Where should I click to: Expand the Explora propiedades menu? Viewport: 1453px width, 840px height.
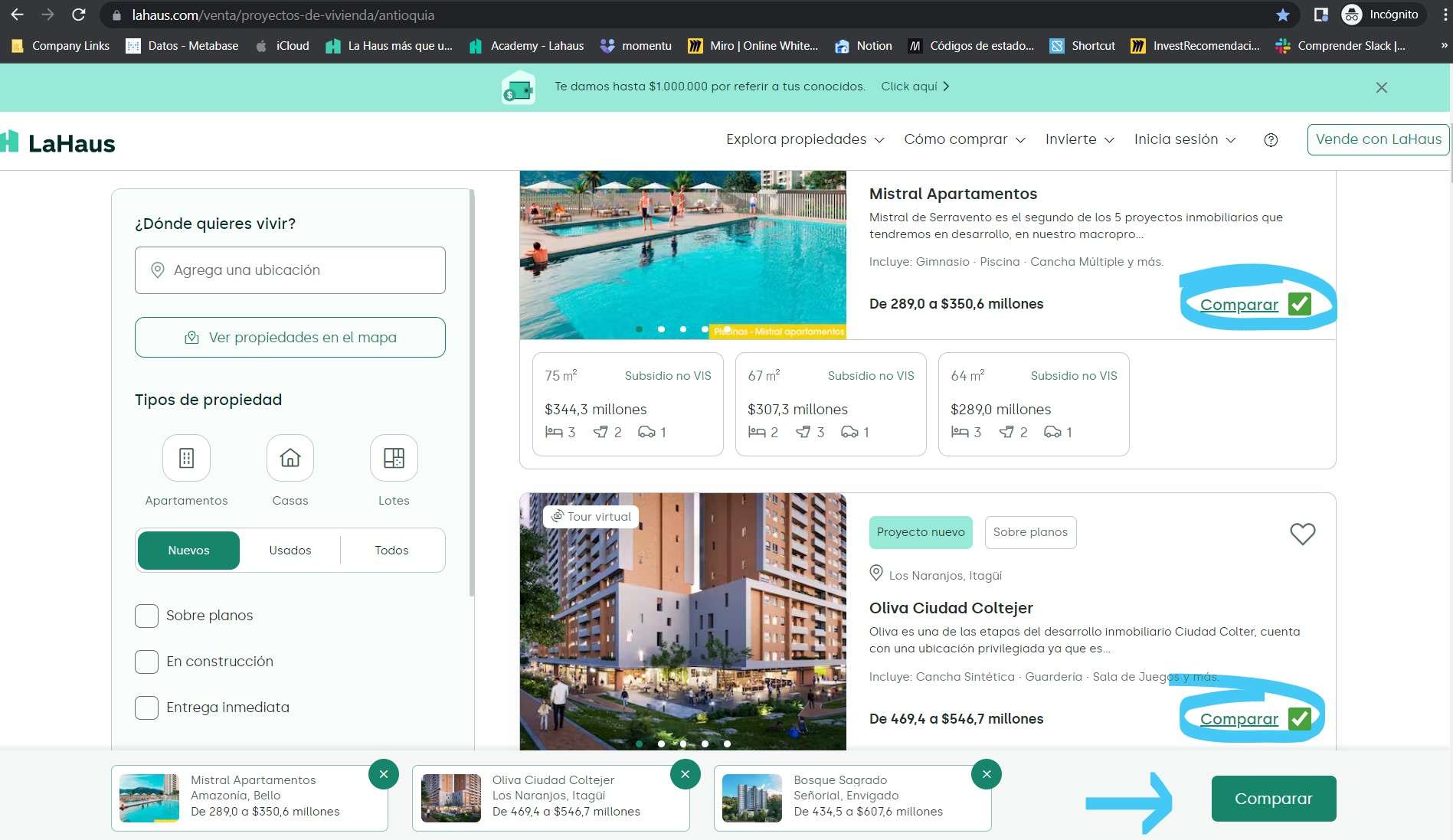coord(804,139)
